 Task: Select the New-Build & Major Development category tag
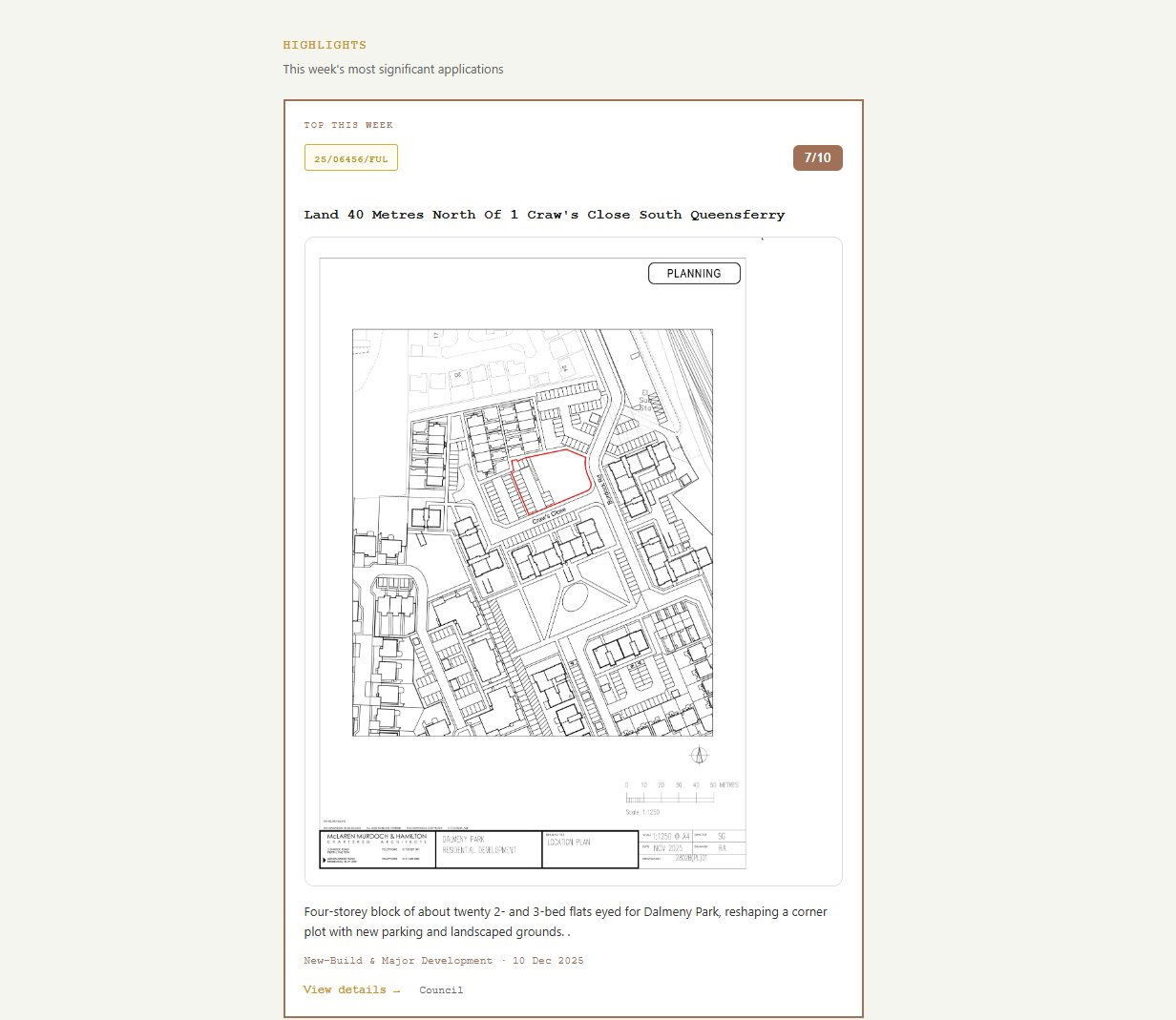398,961
